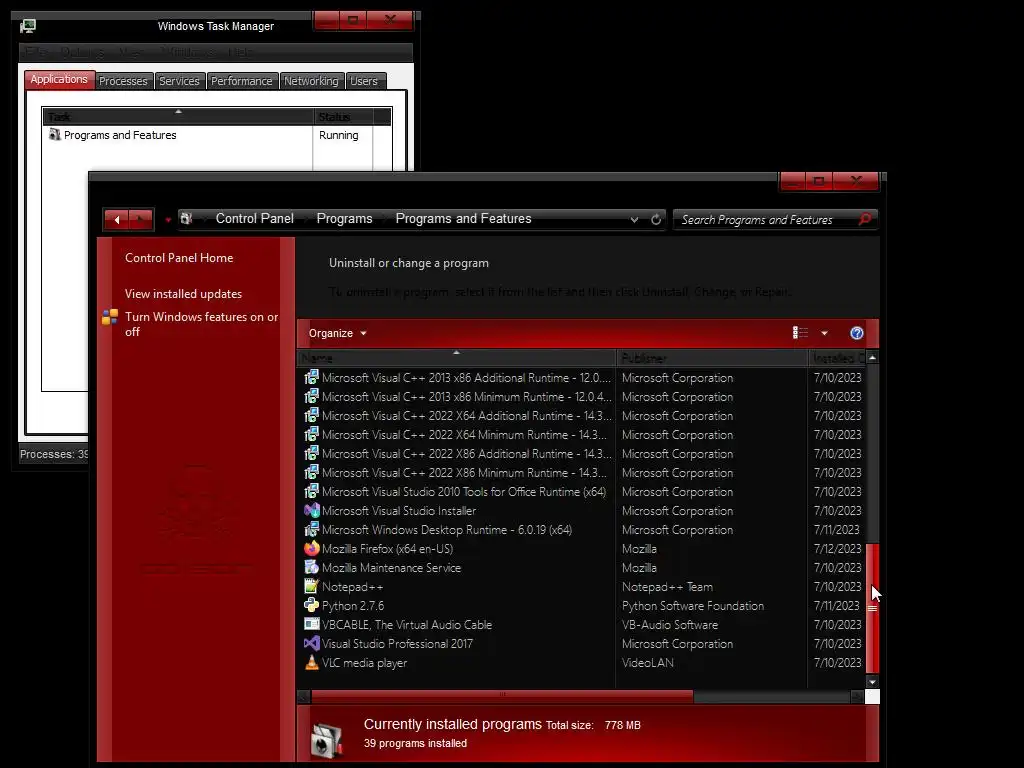Viewport: 1024px width, 768px height.
Task: Click the Windows Desktop Runtime 6.0.19 icon
Action: (312, 530)
